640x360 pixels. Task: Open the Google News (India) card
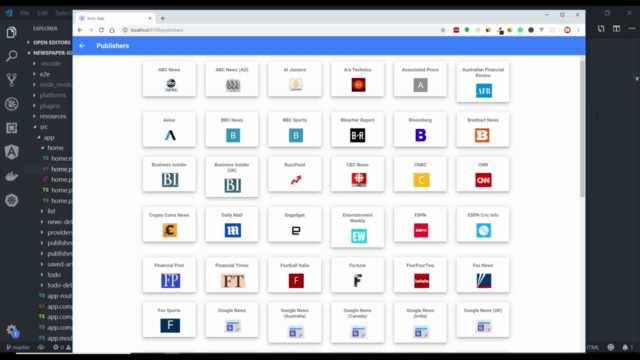pyautogui.click(x=420, y=322)
